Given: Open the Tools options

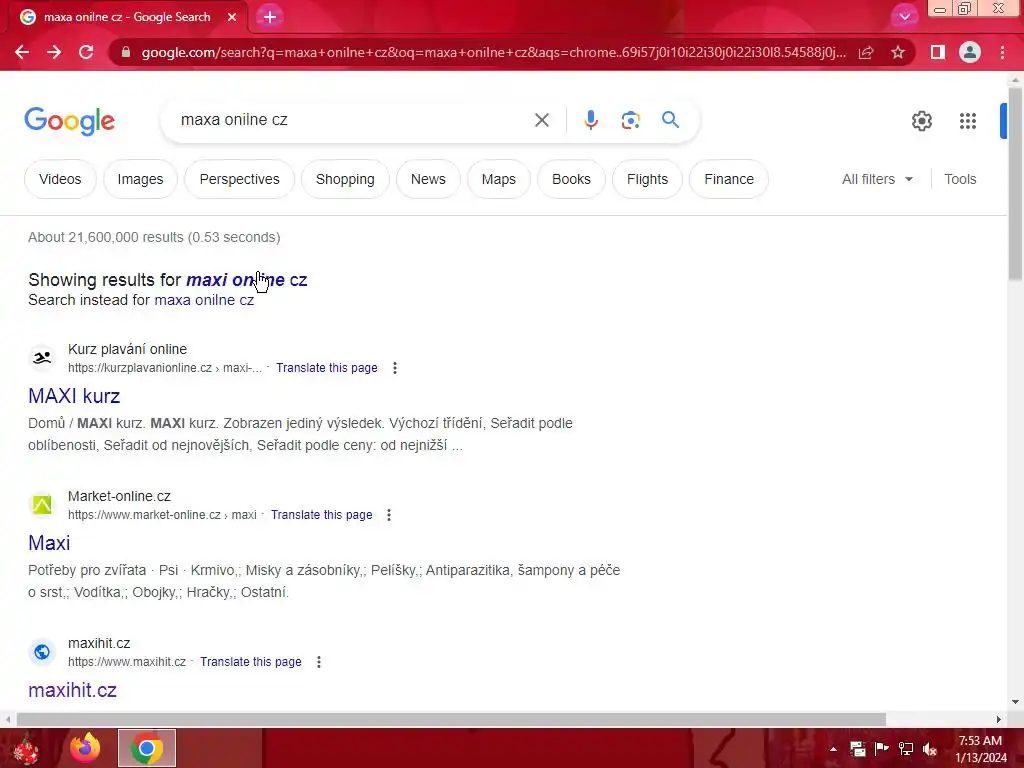Looking at the screenshot, I should pyautogui.click(x=960, y=179).
